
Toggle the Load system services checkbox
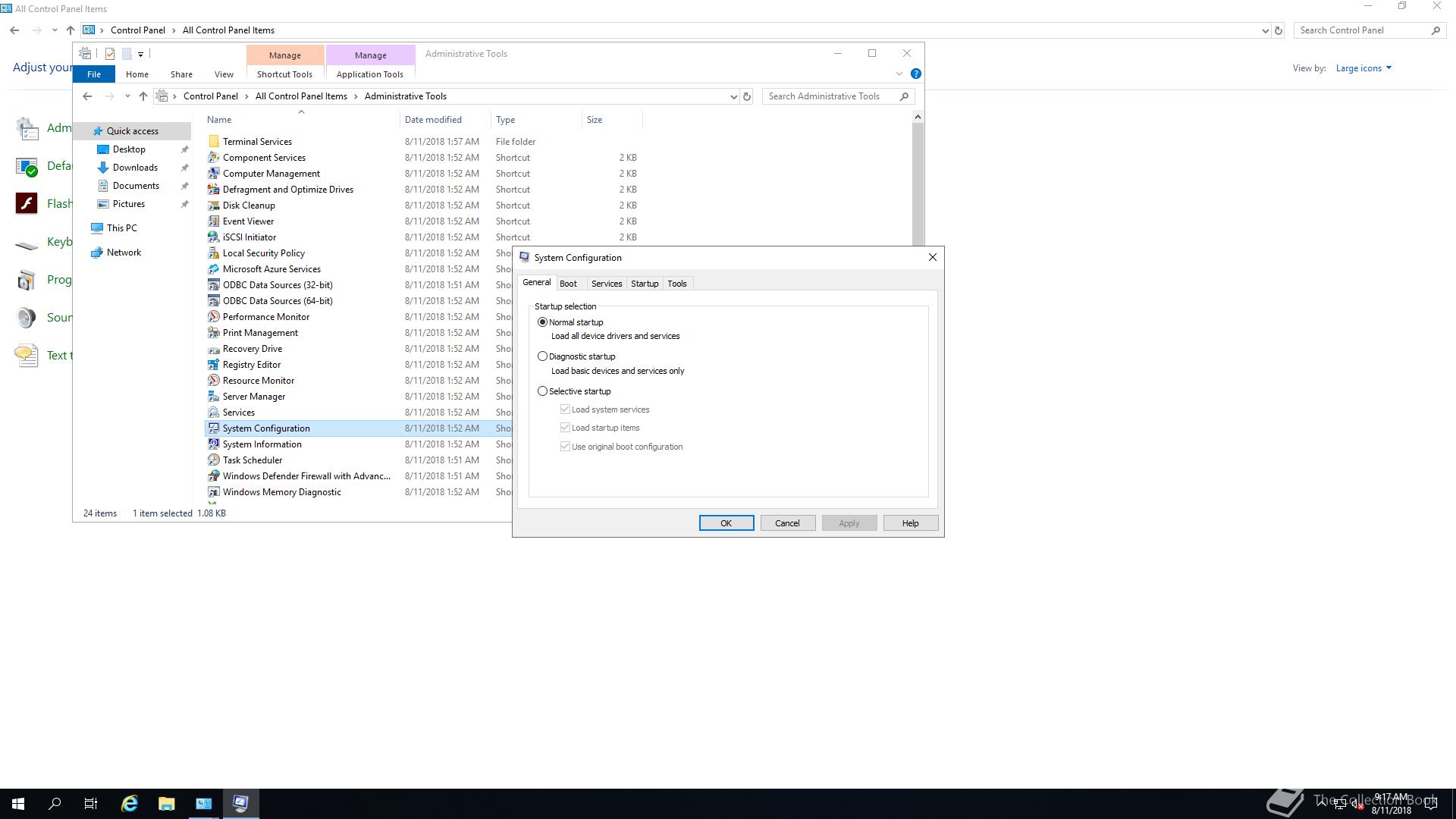565,409
